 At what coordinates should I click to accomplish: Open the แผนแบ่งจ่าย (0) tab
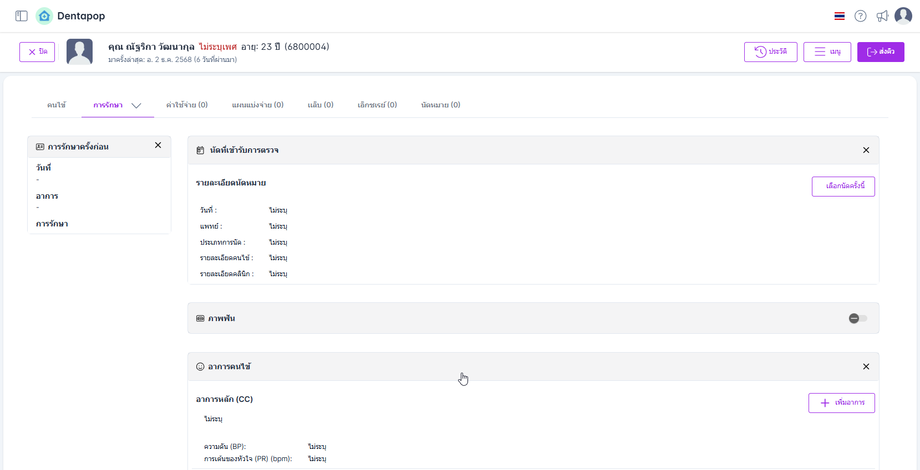[x=257, y=105]
